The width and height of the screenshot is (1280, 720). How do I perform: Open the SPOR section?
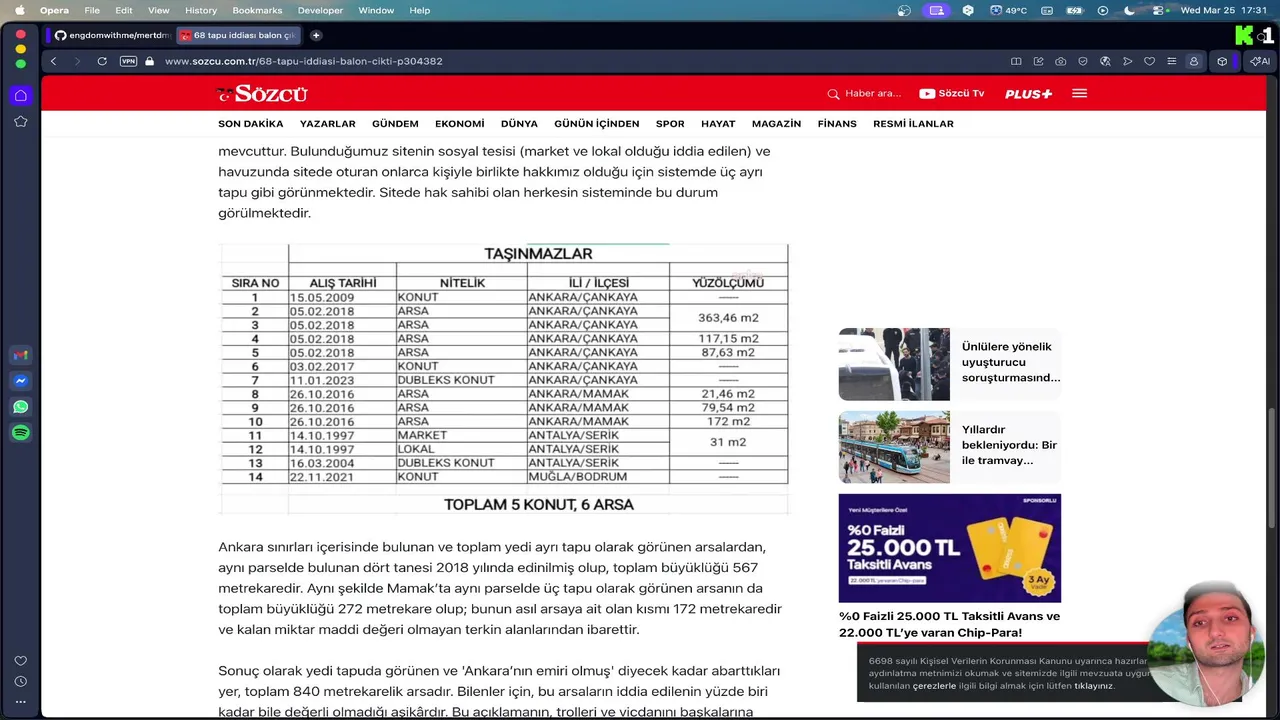tap(670, 124)
